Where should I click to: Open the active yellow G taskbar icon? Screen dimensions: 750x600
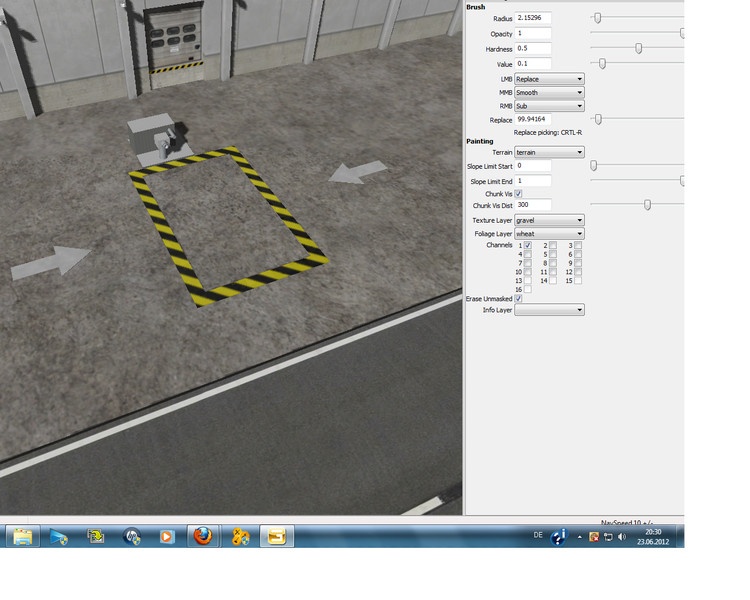276,536
